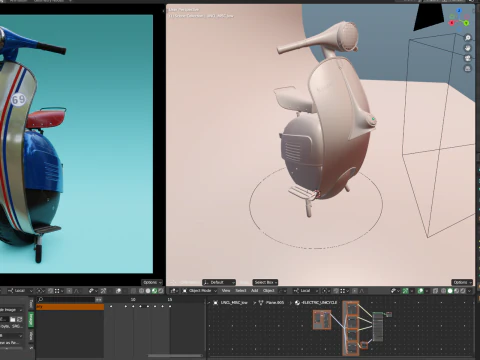The width and height of the screenshot is (480, 360).
Task: Click the 69 scooter render image
Action: tap(76, 144)
